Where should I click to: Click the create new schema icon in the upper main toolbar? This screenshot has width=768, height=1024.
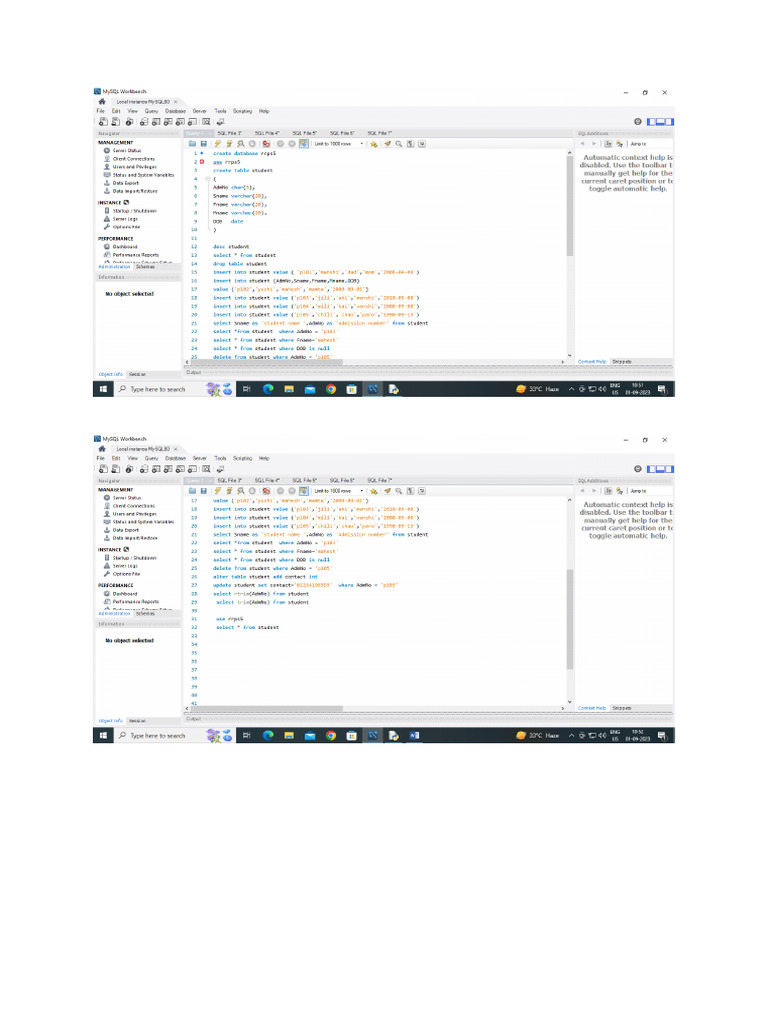144,121
